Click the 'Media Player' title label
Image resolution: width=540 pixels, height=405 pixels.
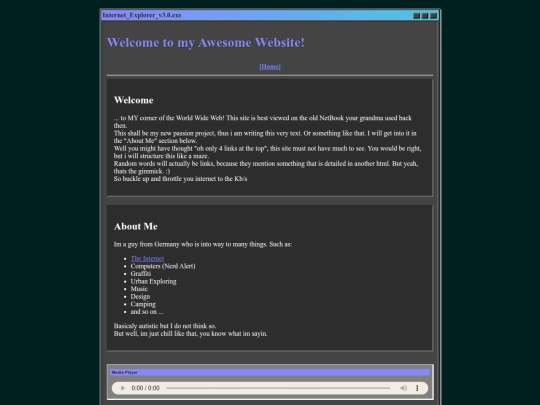124,372
